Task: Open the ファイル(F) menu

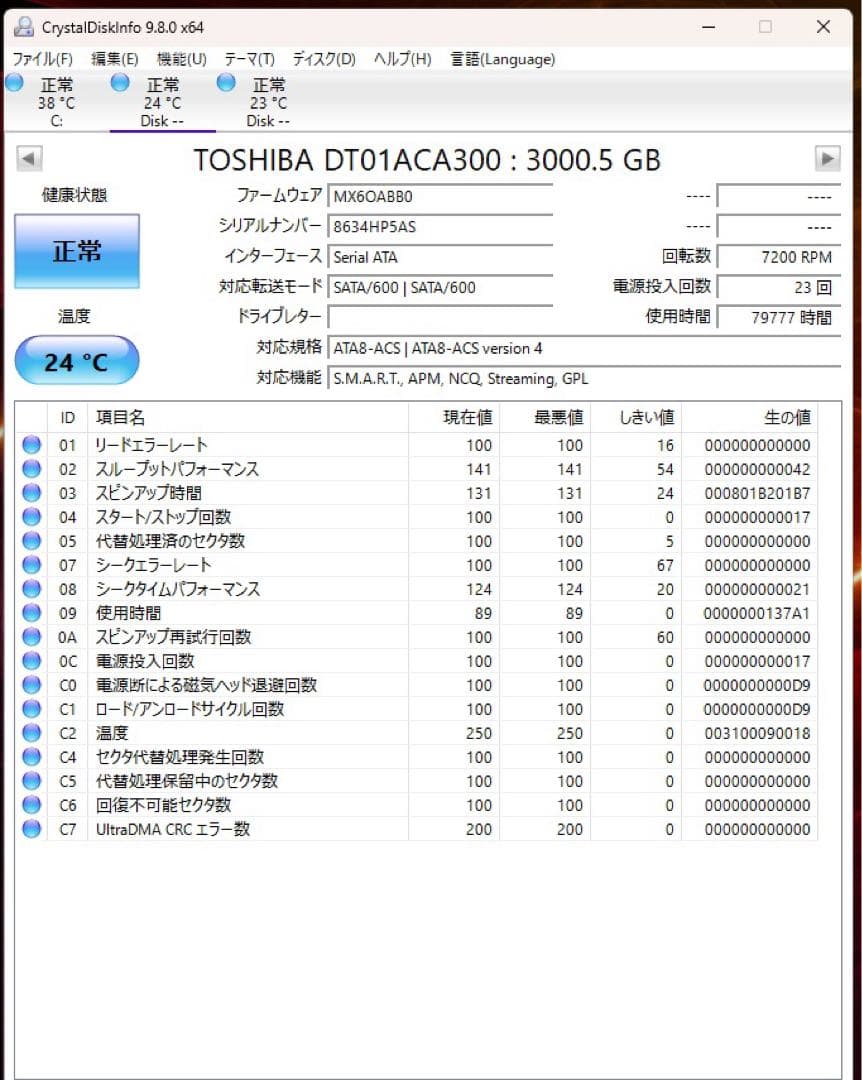Action: point(43,59)
